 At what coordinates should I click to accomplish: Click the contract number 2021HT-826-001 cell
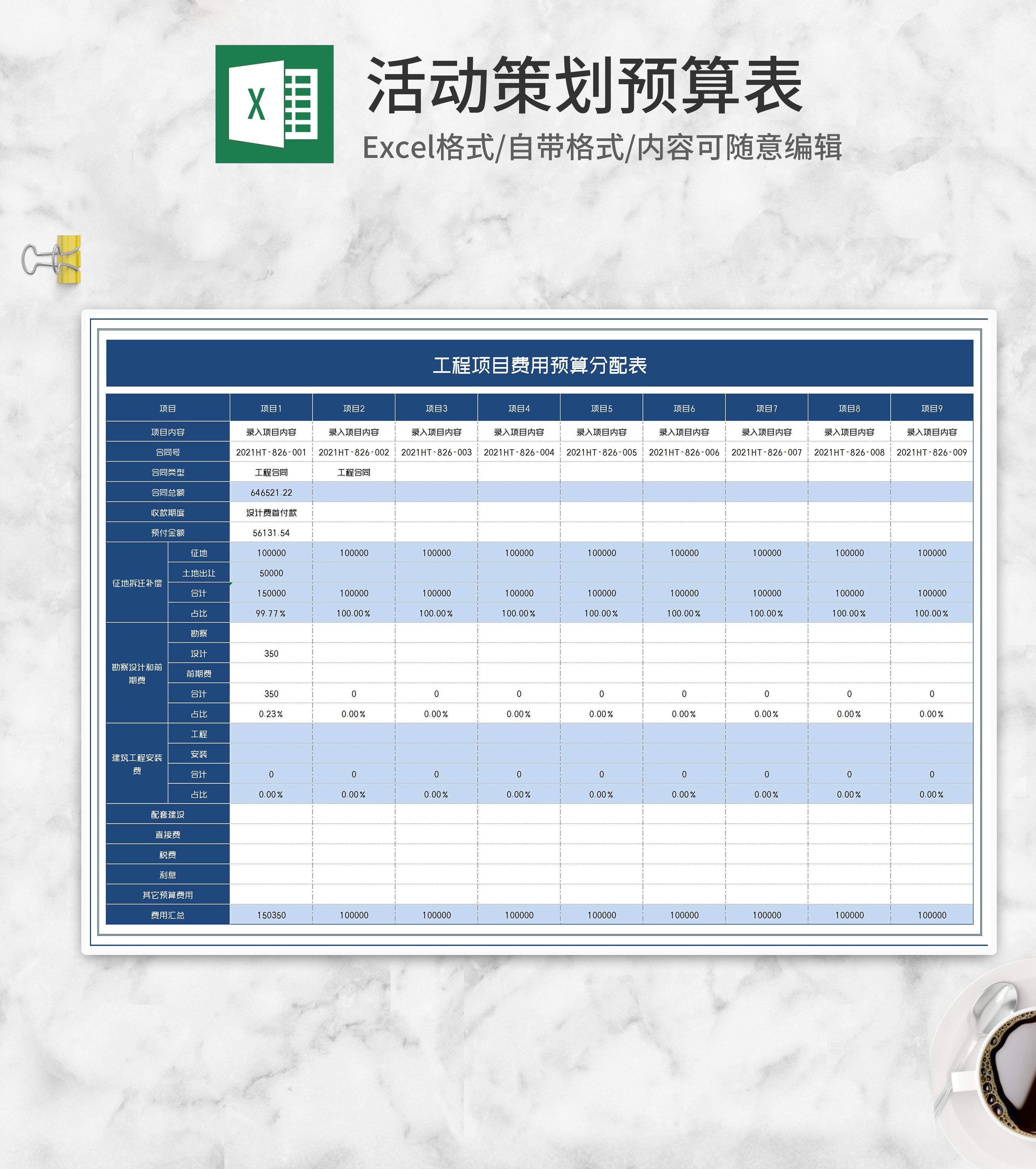coord(271,452)
